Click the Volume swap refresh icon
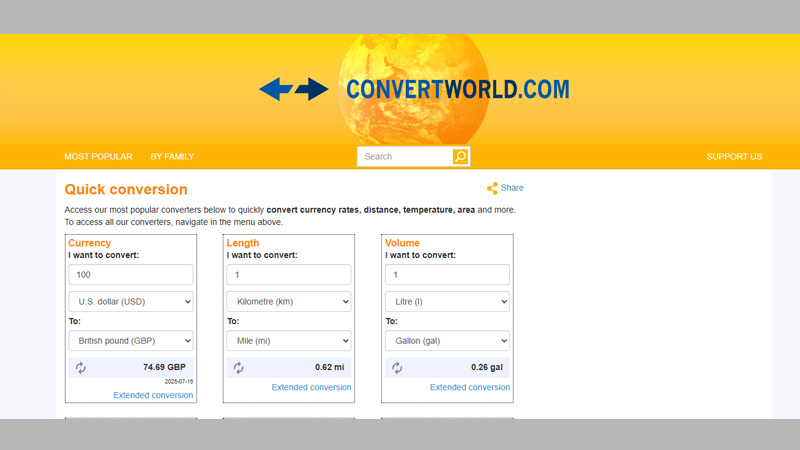The height and width of the screenshot is (450, 800). 397,368
